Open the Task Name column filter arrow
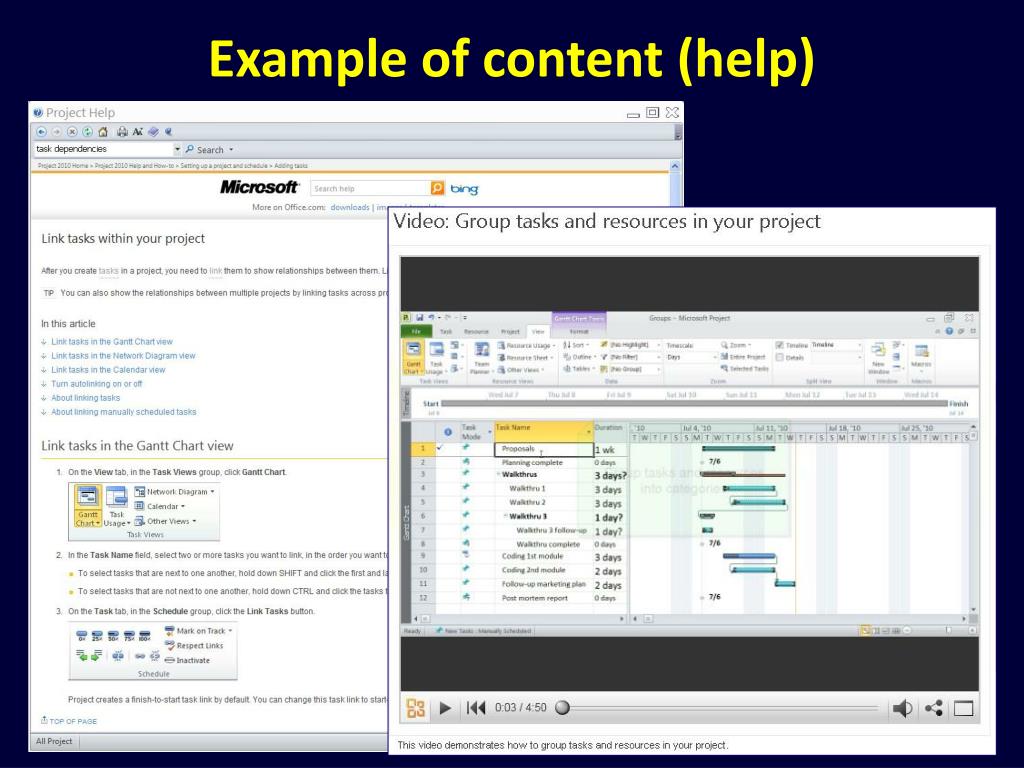This screenshot has height=768, width=1024. tap(588, 432)
